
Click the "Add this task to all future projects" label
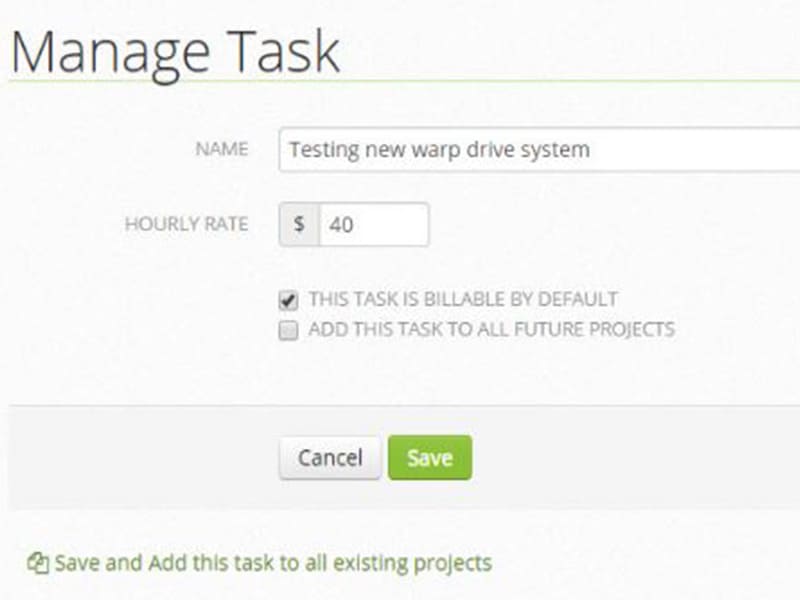[491, 329]
